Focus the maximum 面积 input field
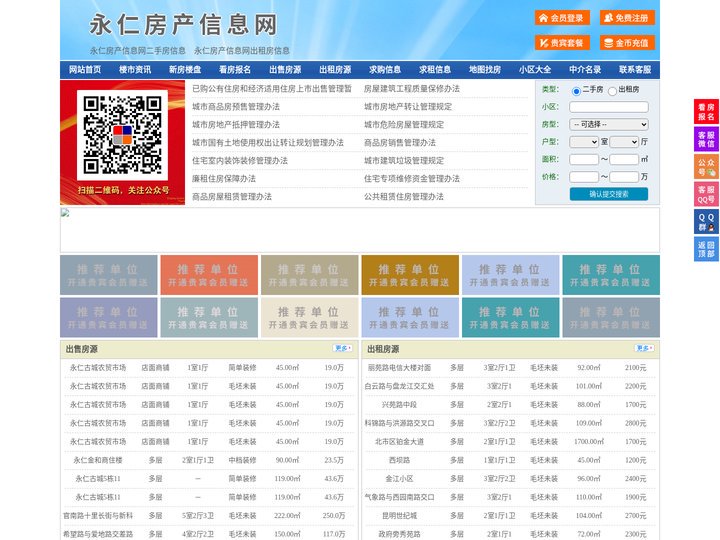Viewport: 720px width, 540px height. [x=624, y=159]
